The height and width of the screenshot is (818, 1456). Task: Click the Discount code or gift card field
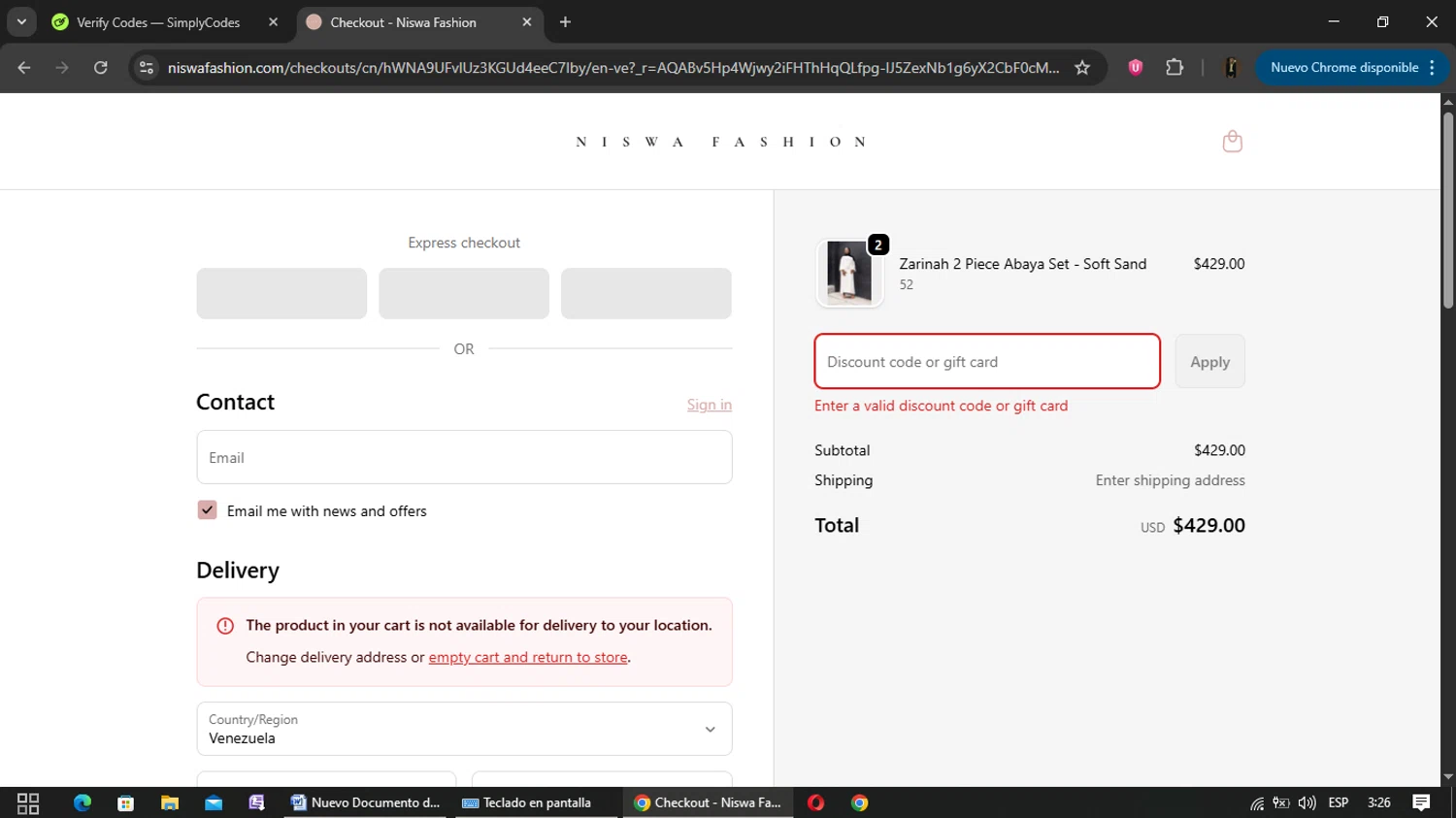(x=987, y=362)
